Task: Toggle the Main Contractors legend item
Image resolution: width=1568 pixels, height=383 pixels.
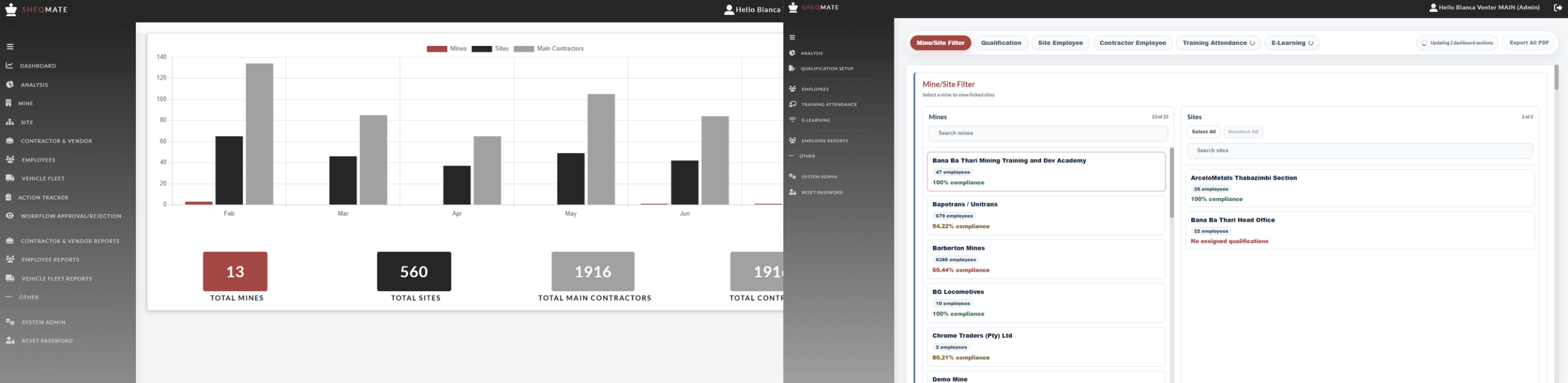Action: point(549,49)
